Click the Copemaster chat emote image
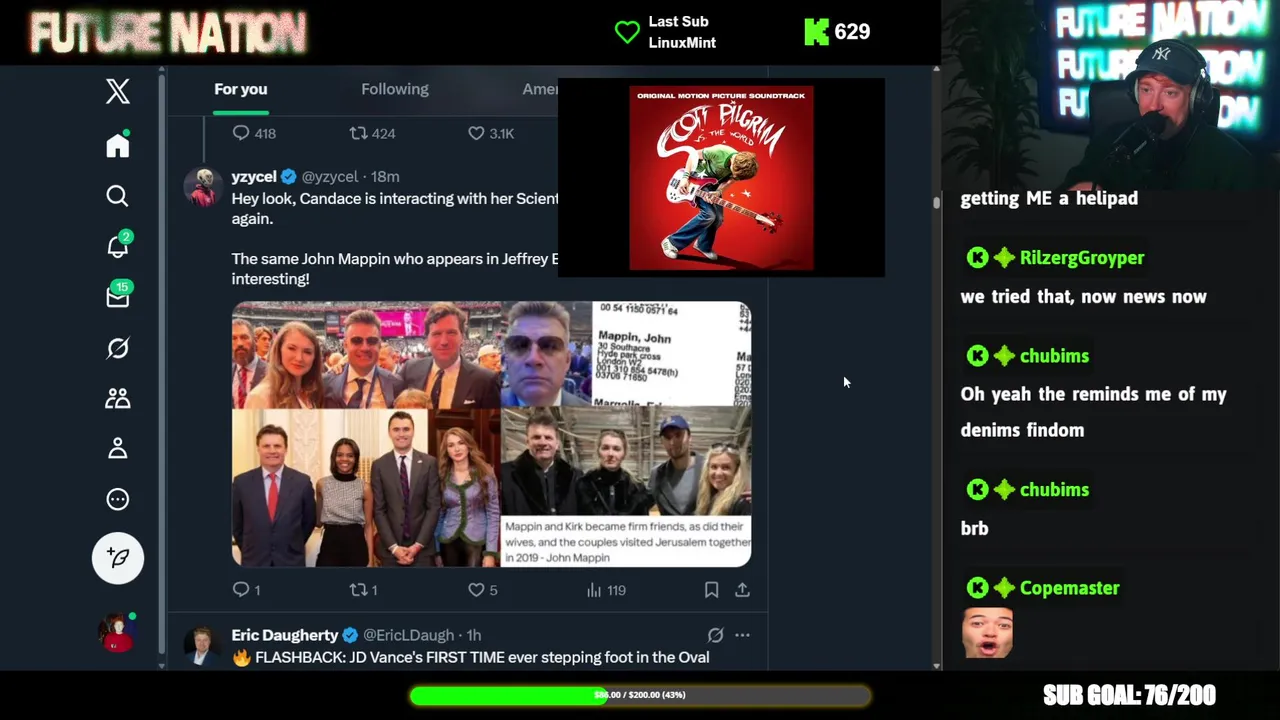Image resolution: width=1280 pixels, height=720 pixels. click(x=988, y=633)
